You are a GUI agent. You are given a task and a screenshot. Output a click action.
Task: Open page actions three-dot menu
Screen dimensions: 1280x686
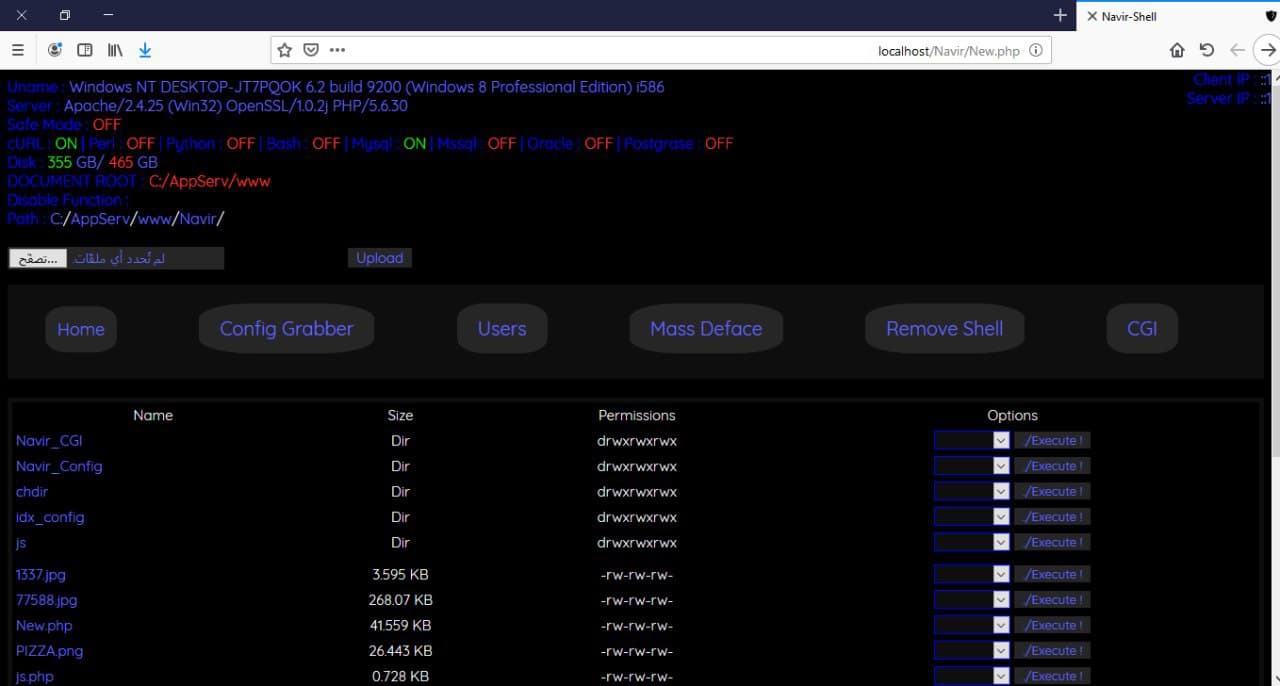click(x=337, y=50)
